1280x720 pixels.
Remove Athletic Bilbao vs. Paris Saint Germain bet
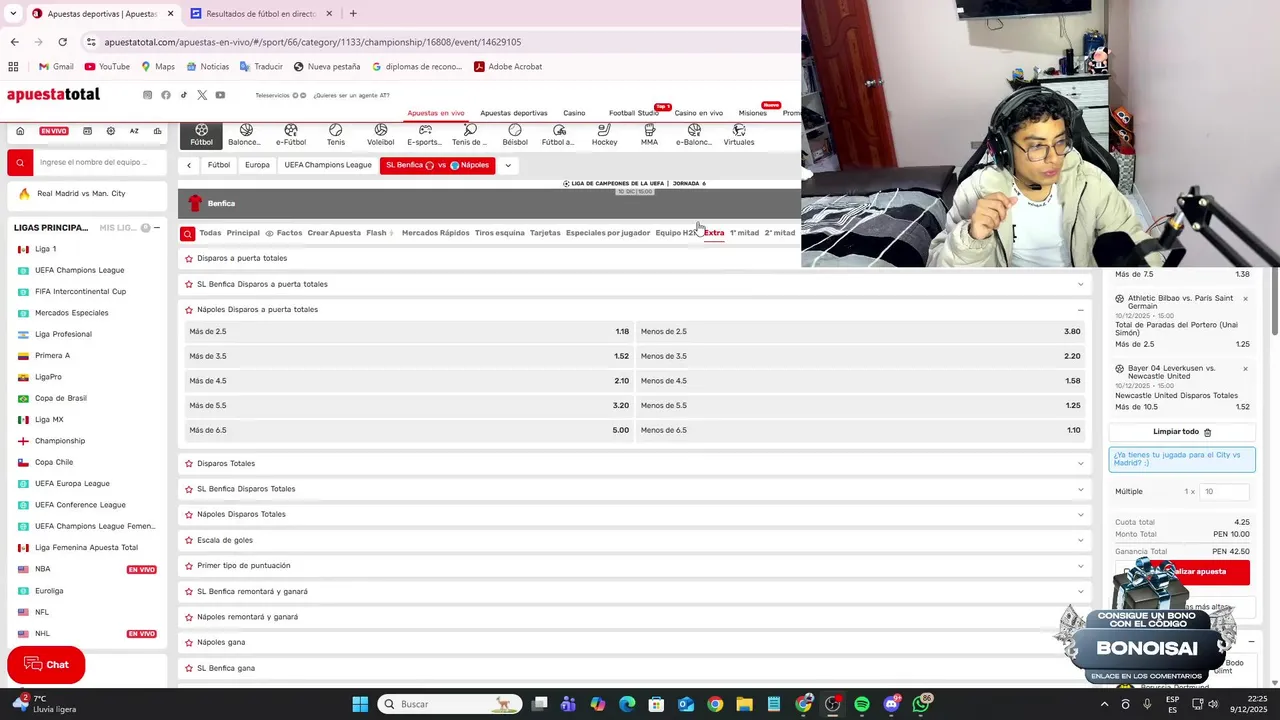point(1245,299)
